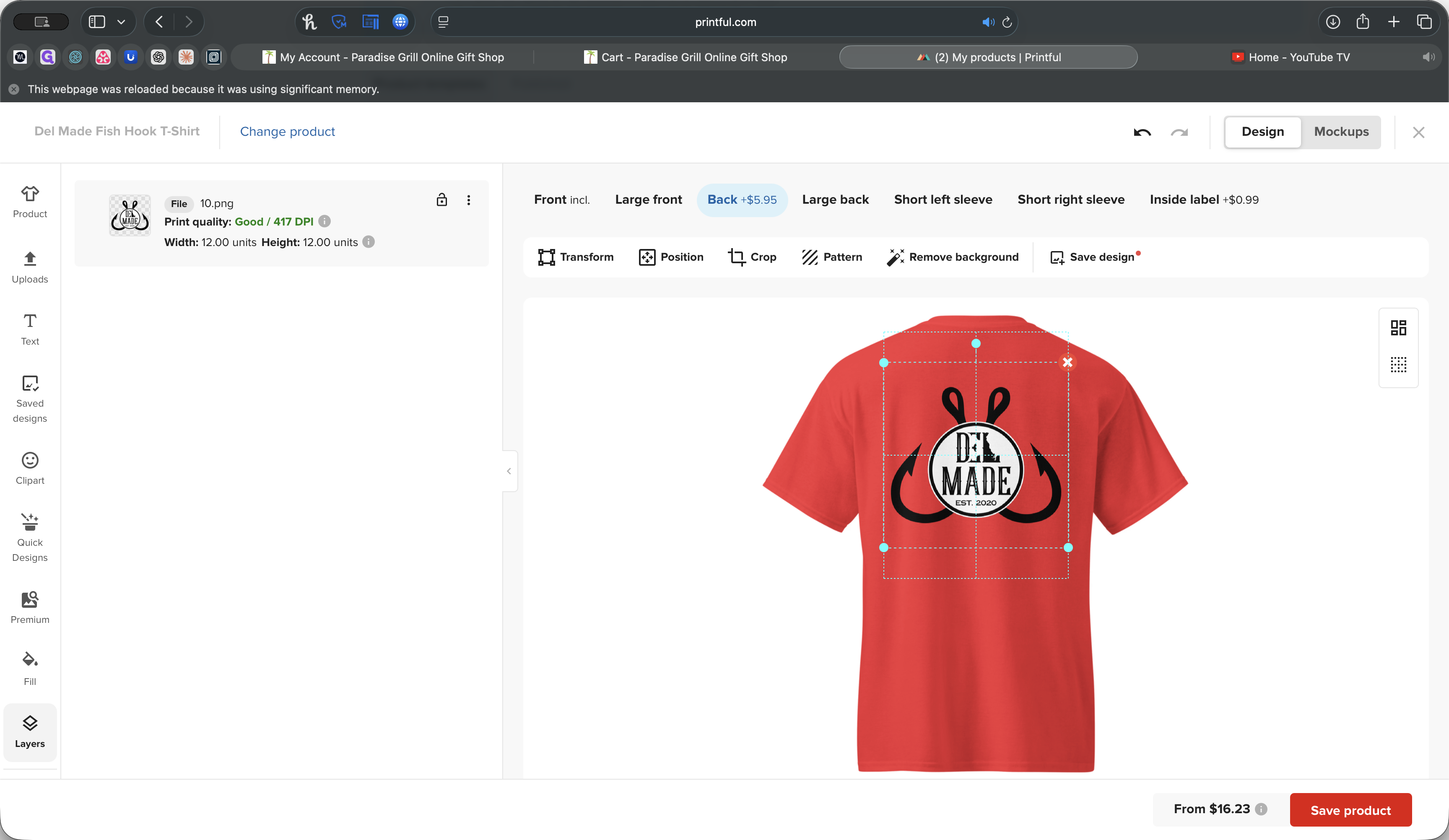This screenshot has height=840, width=1449.
Task: Click the Remove background wand
Action: coord(895,257)
